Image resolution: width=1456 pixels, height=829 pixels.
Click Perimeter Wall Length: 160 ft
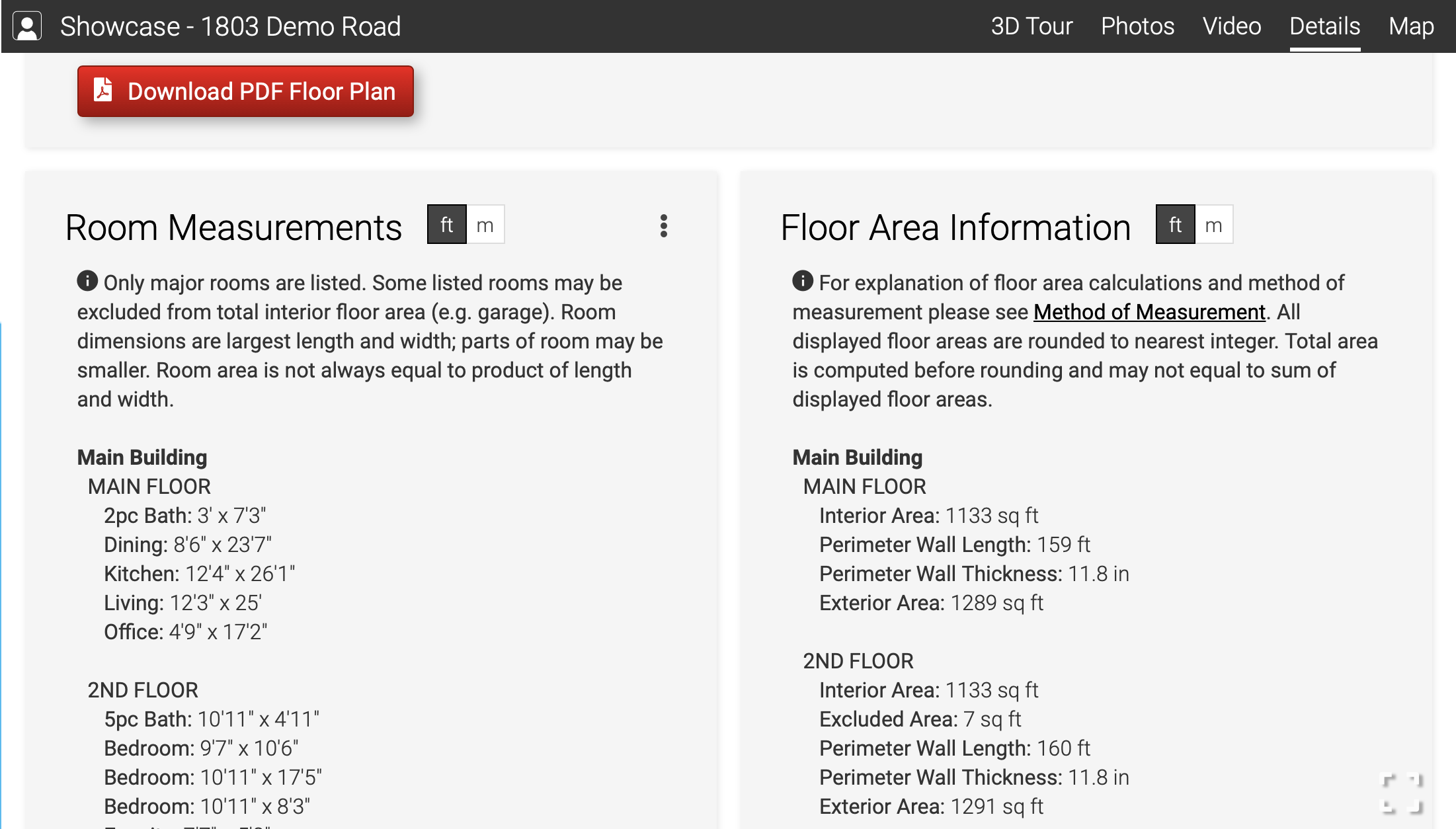pyautogui.click(x=955, y=748)
